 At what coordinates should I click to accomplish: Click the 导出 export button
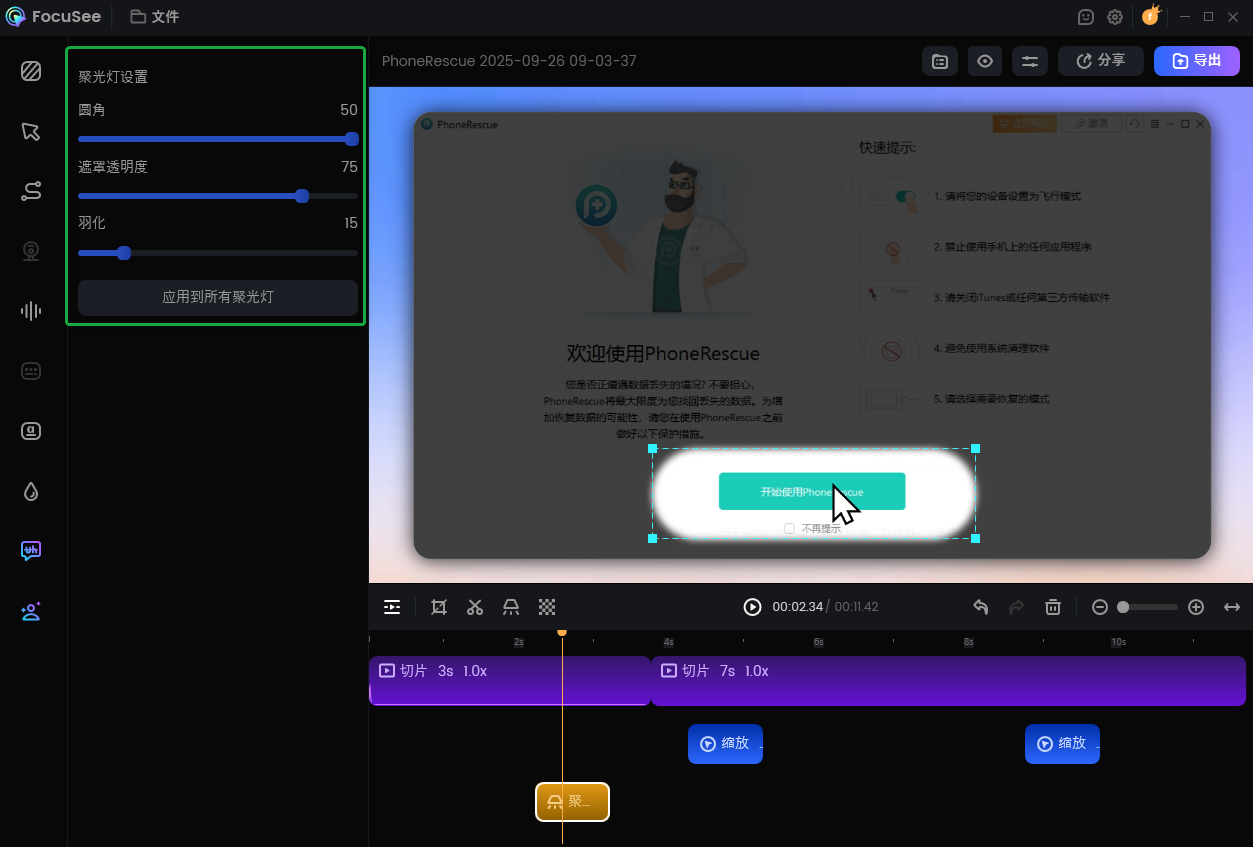pyautogui.click(x=1197, y=61)
